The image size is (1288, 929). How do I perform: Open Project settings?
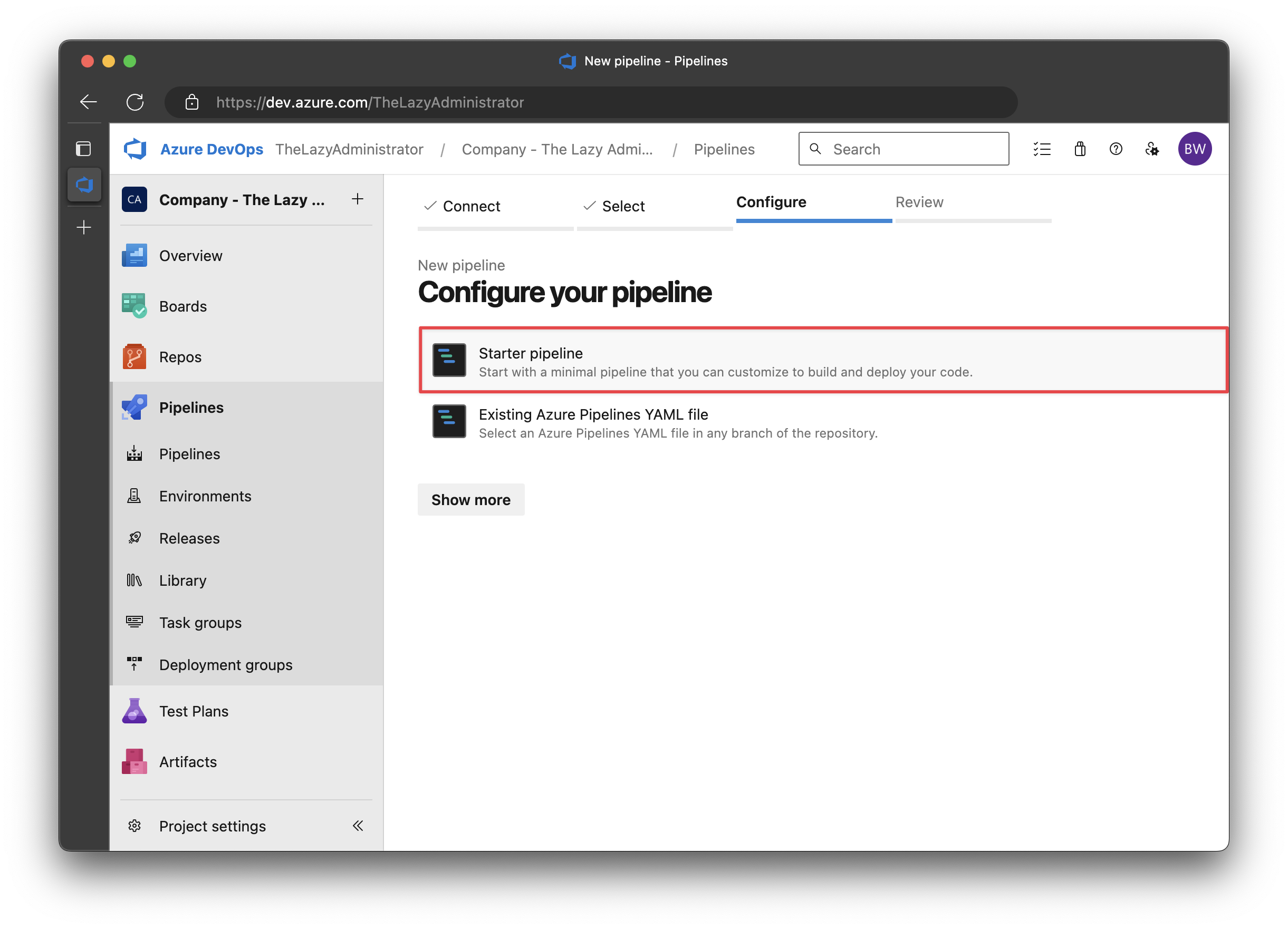click(x=212, y=826)
